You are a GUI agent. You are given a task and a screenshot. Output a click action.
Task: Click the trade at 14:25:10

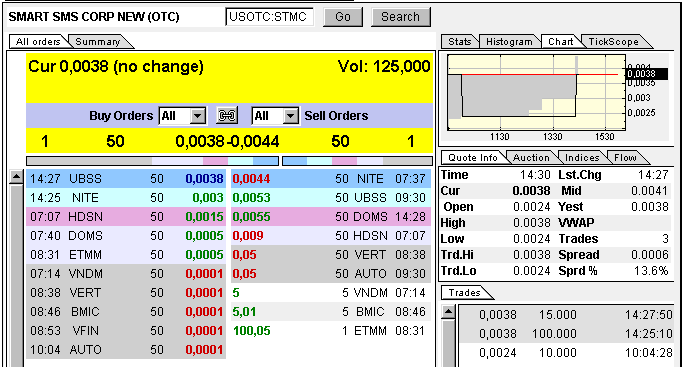(566, 334)
